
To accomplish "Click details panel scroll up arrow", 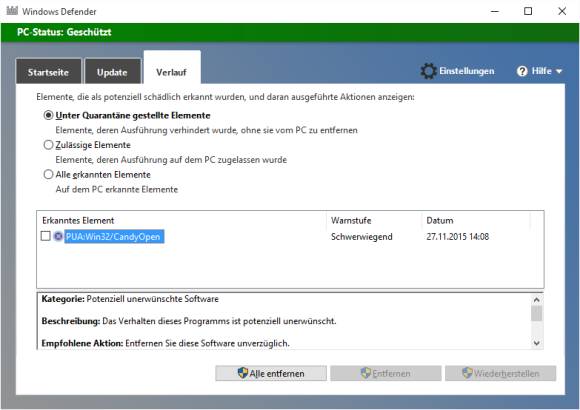I will click(x=536, y=299).
